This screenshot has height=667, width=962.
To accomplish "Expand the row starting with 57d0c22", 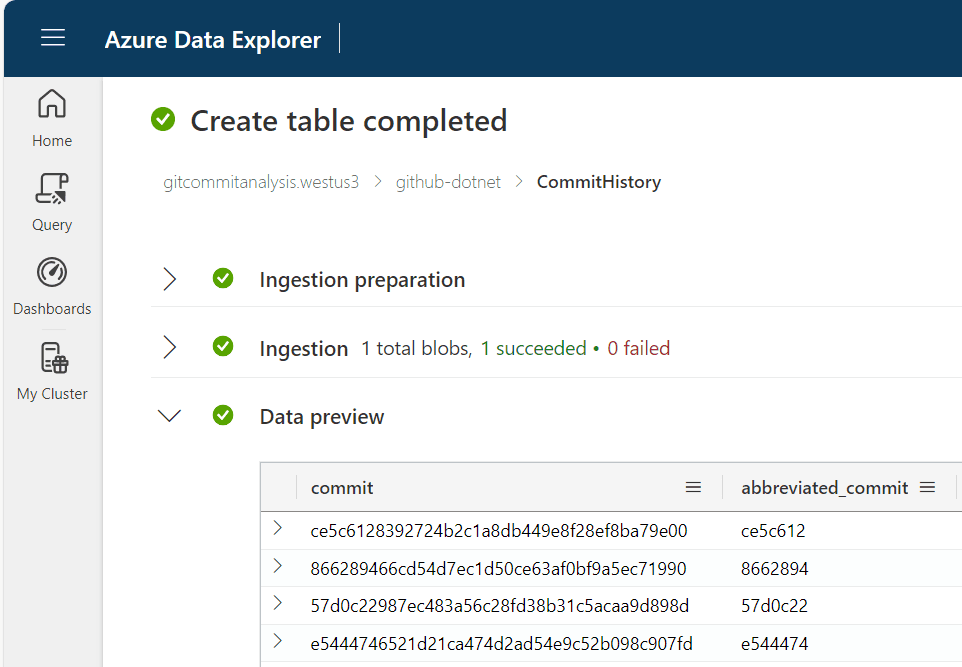I will 279,605.
